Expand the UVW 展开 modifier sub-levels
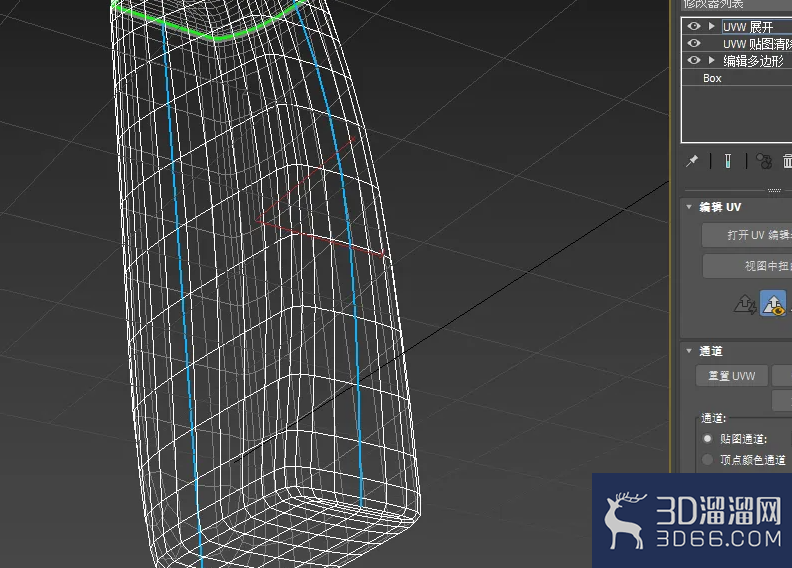The height and width of the screenshot is (568, 792). (712, 26)
